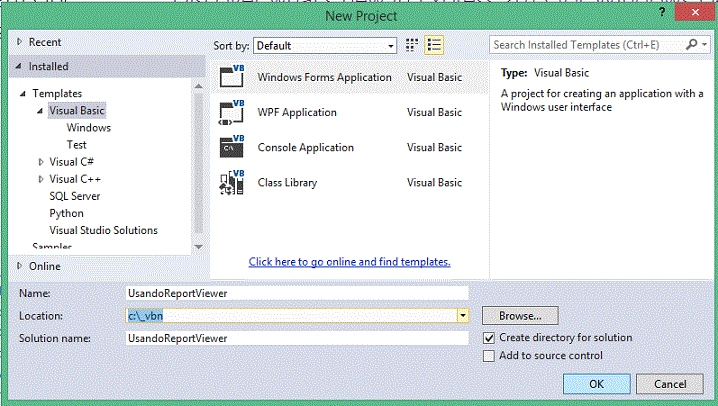Viewport: 718px width, 406px height.
Task: Open the search options dropdown arrow
Action: click(704, 45)
